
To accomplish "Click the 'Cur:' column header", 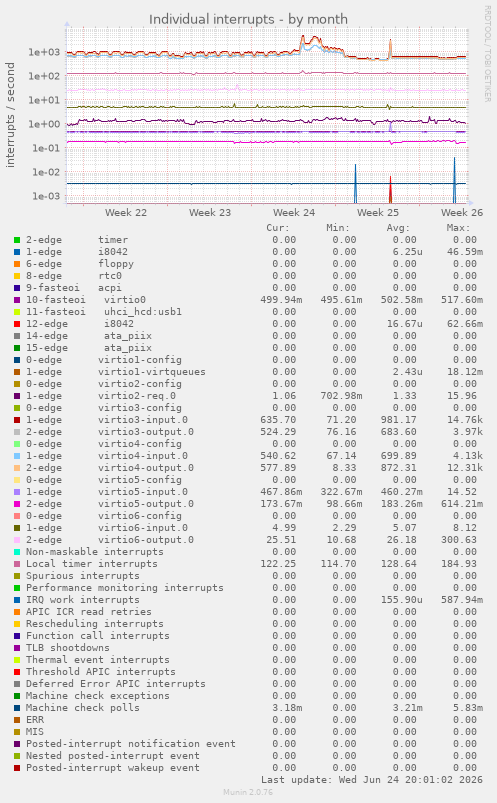I will (278, 228).
